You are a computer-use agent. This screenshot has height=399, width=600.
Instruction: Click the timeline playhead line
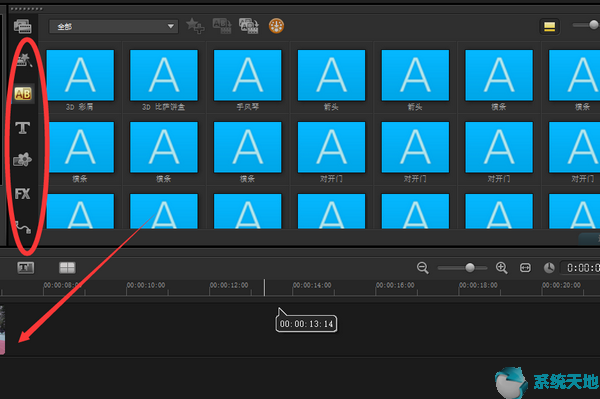pyautogui.click(x=264, y=288)
